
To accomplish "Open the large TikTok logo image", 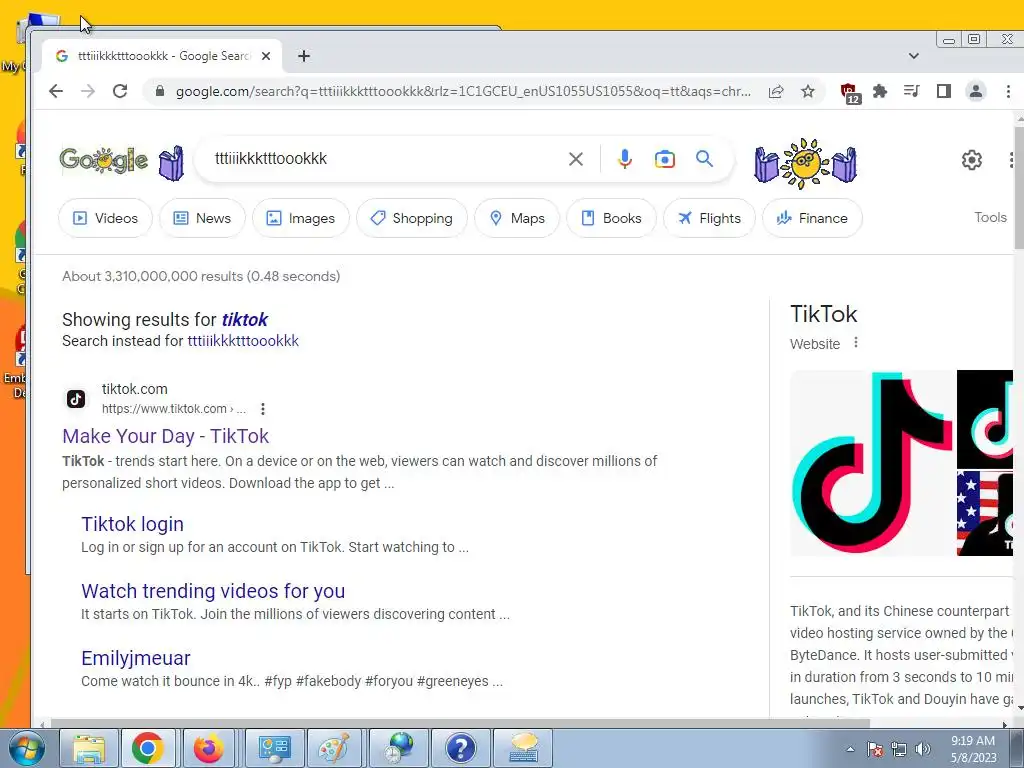I will 873,463.
